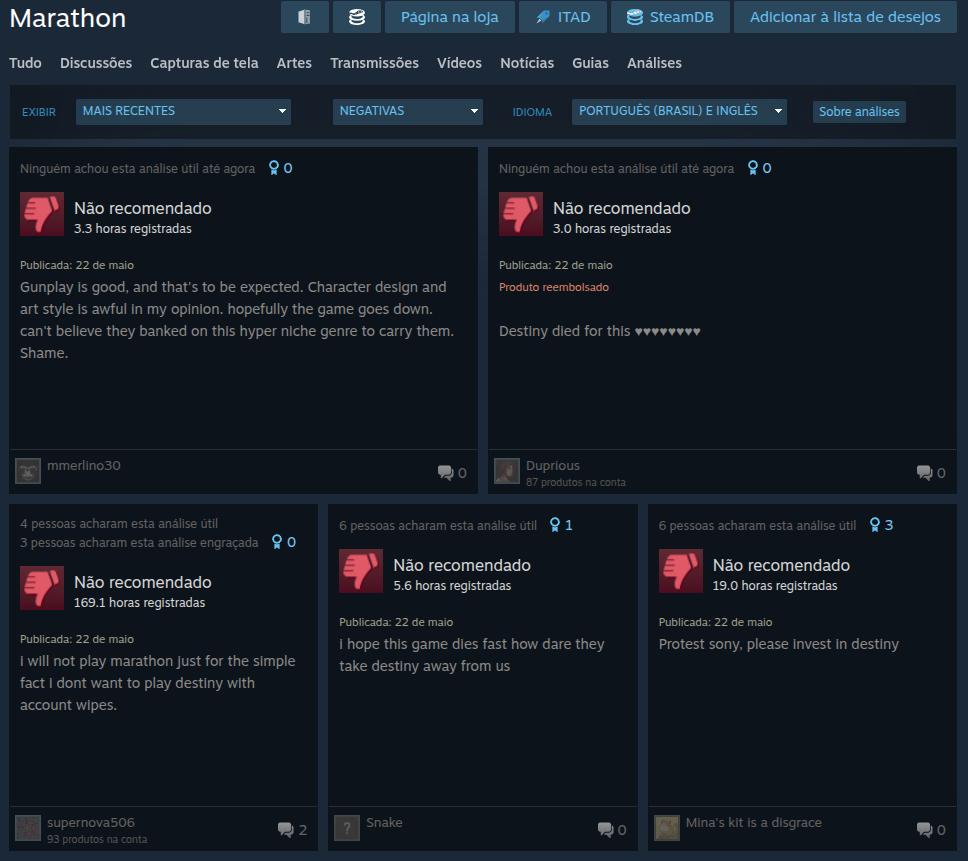This screenshot has height=861, width=968.
Task: Expand the MAIS RECENTES sort dropdown
Action: pos(183,112)
